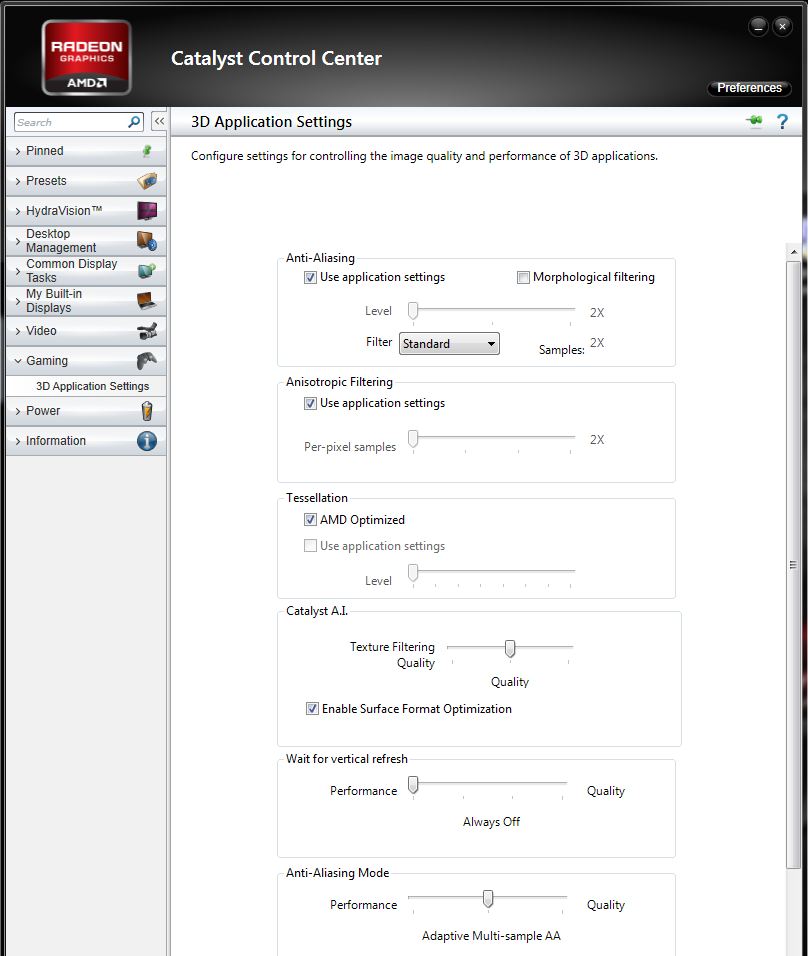Open help with the question mark icon
This screenshot has height=956, width=808.
[x=782, y=121]
